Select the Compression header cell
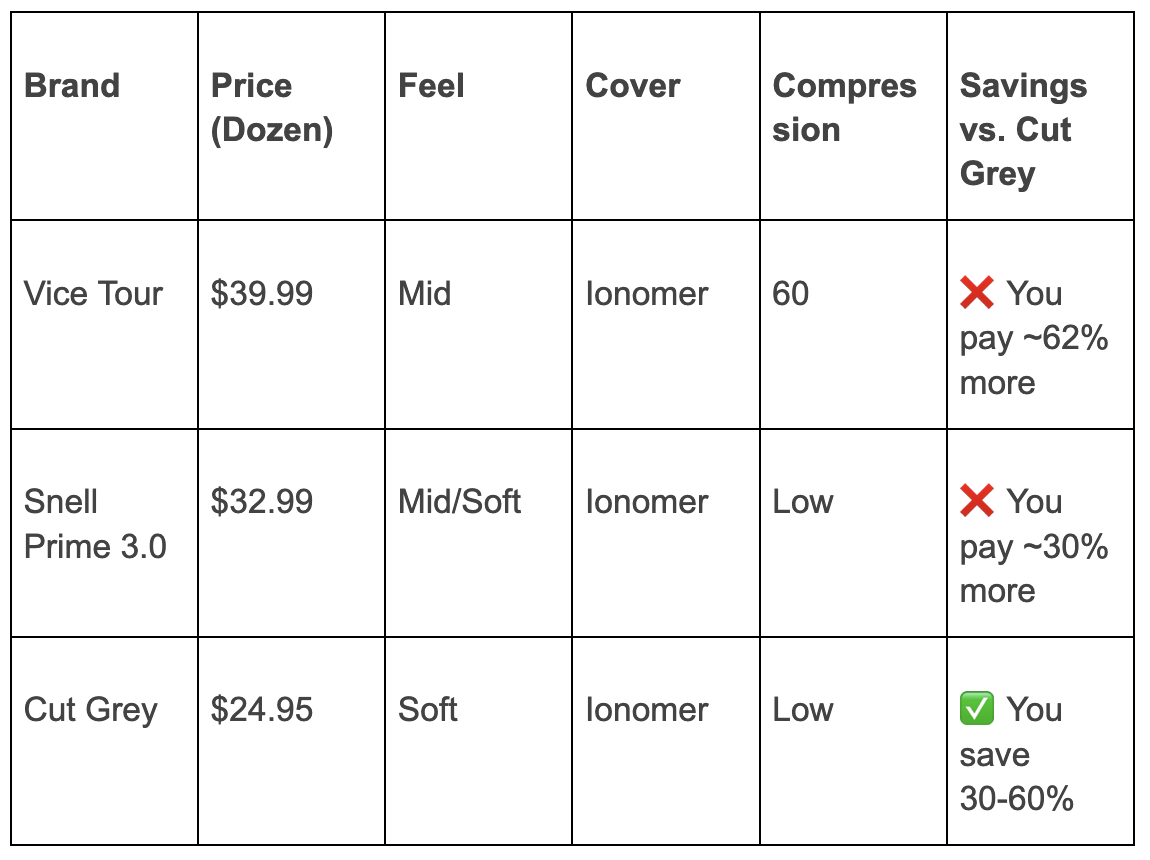 click(853, 116)
